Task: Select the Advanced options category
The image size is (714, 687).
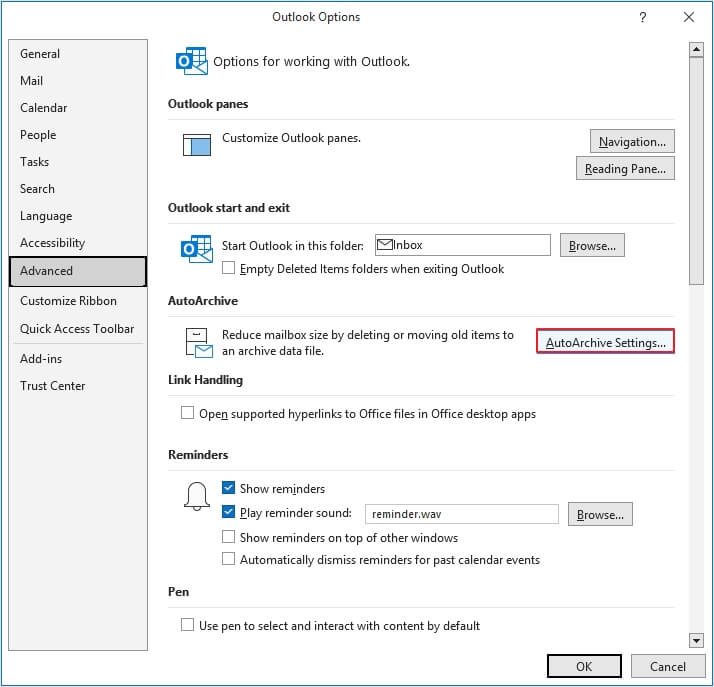Action: pyautogui.click(x=78, y=271)
